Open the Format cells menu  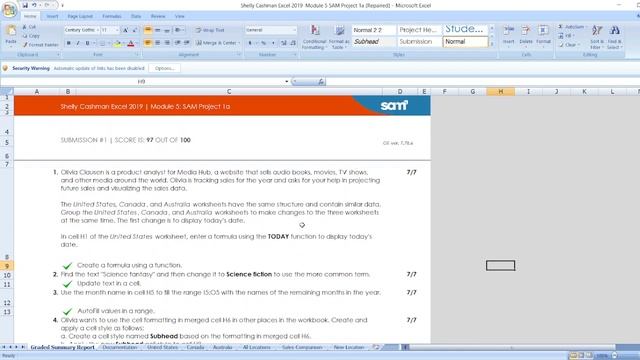pos(543,36)
